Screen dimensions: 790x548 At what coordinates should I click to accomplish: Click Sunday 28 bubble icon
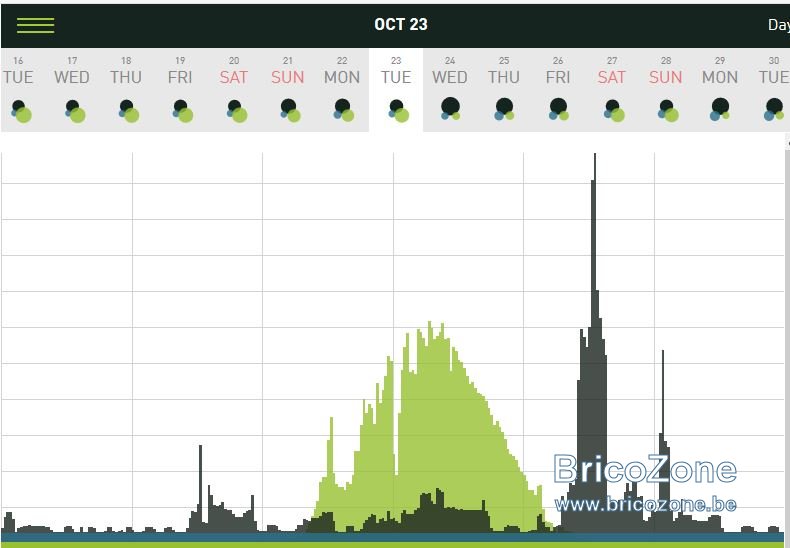[668, 111]
